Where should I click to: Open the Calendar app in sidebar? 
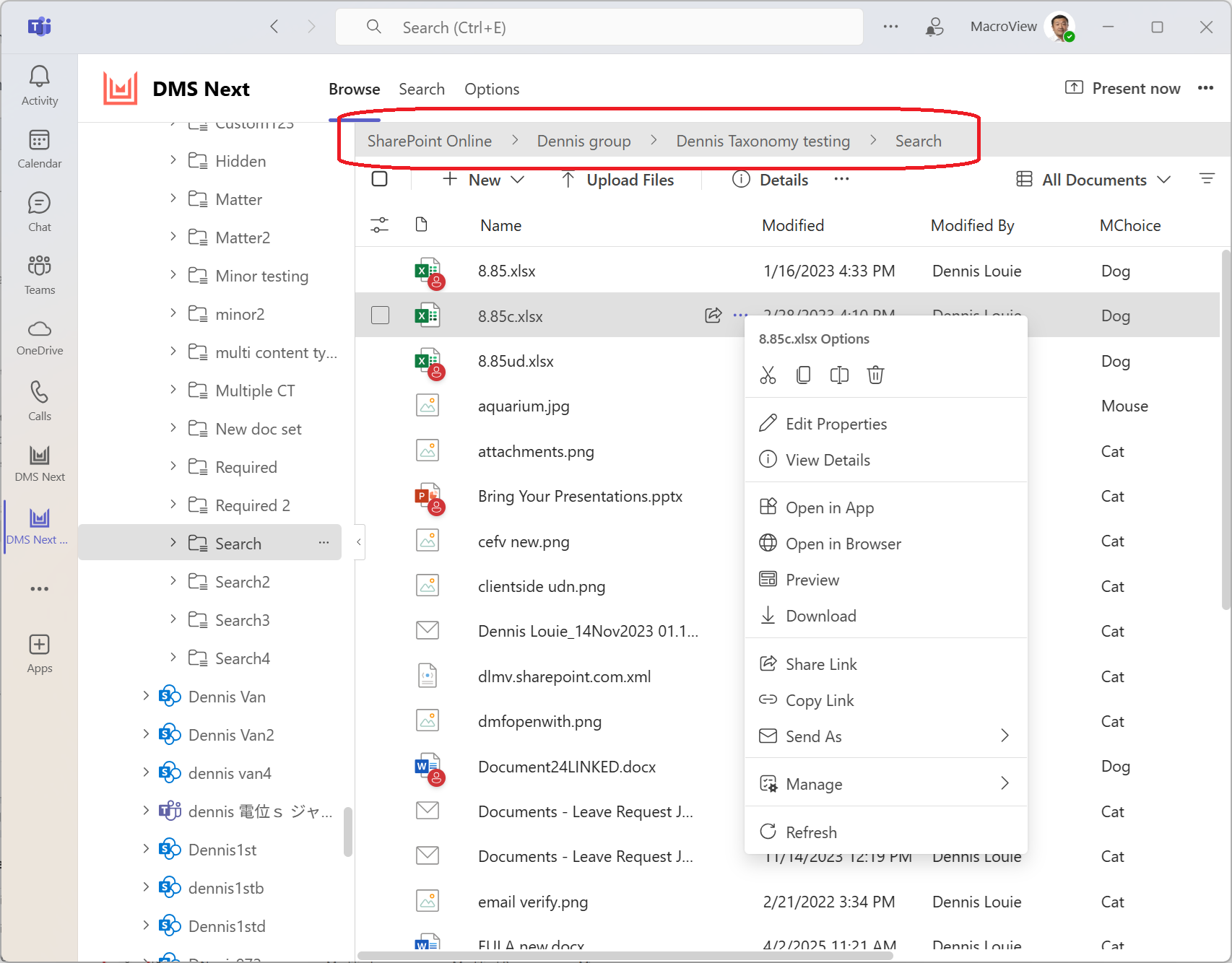[39, 149]
